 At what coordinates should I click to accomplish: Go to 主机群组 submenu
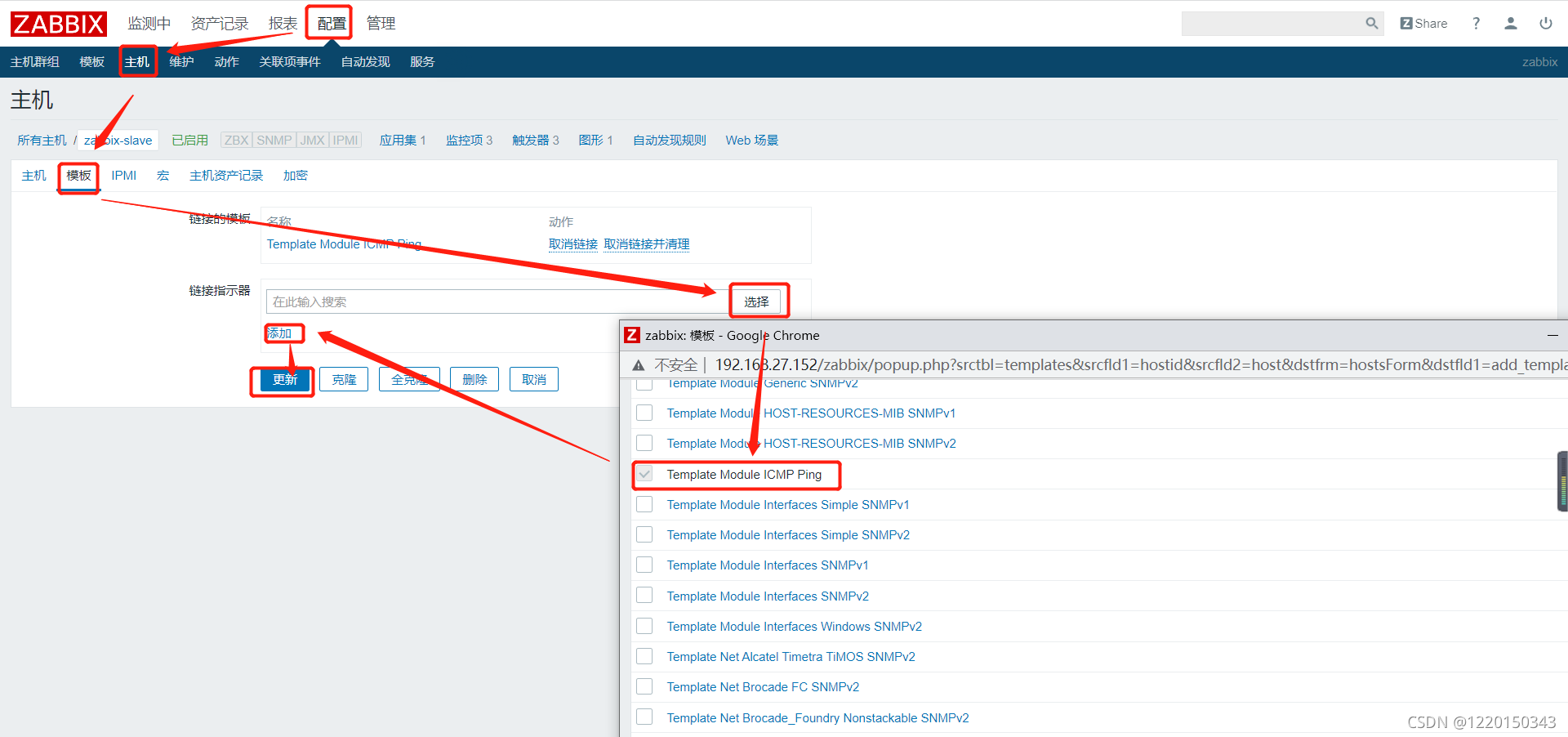(35, 62)
